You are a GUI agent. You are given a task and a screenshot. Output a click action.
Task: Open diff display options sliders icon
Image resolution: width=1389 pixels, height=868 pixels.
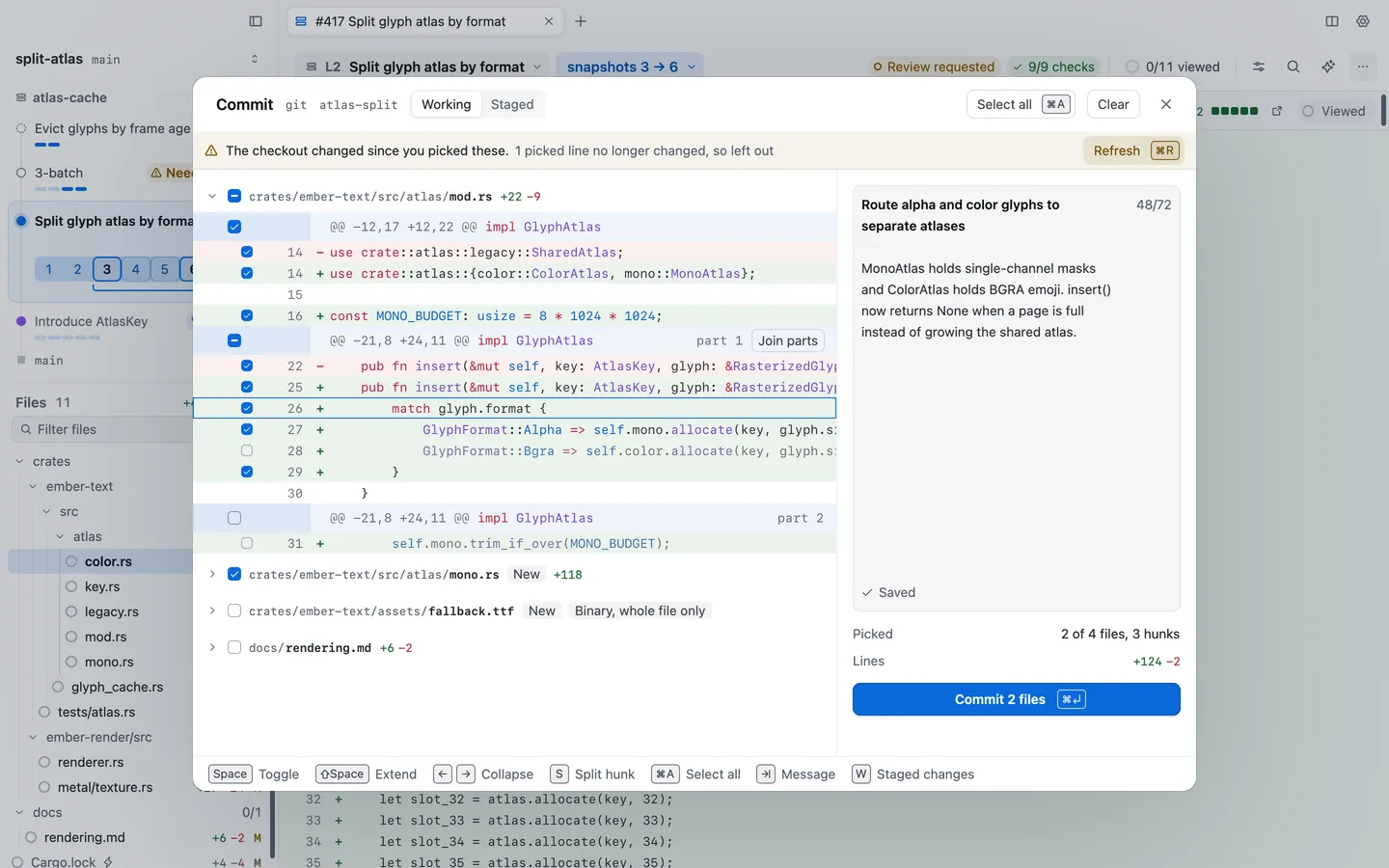(1259, 67)
